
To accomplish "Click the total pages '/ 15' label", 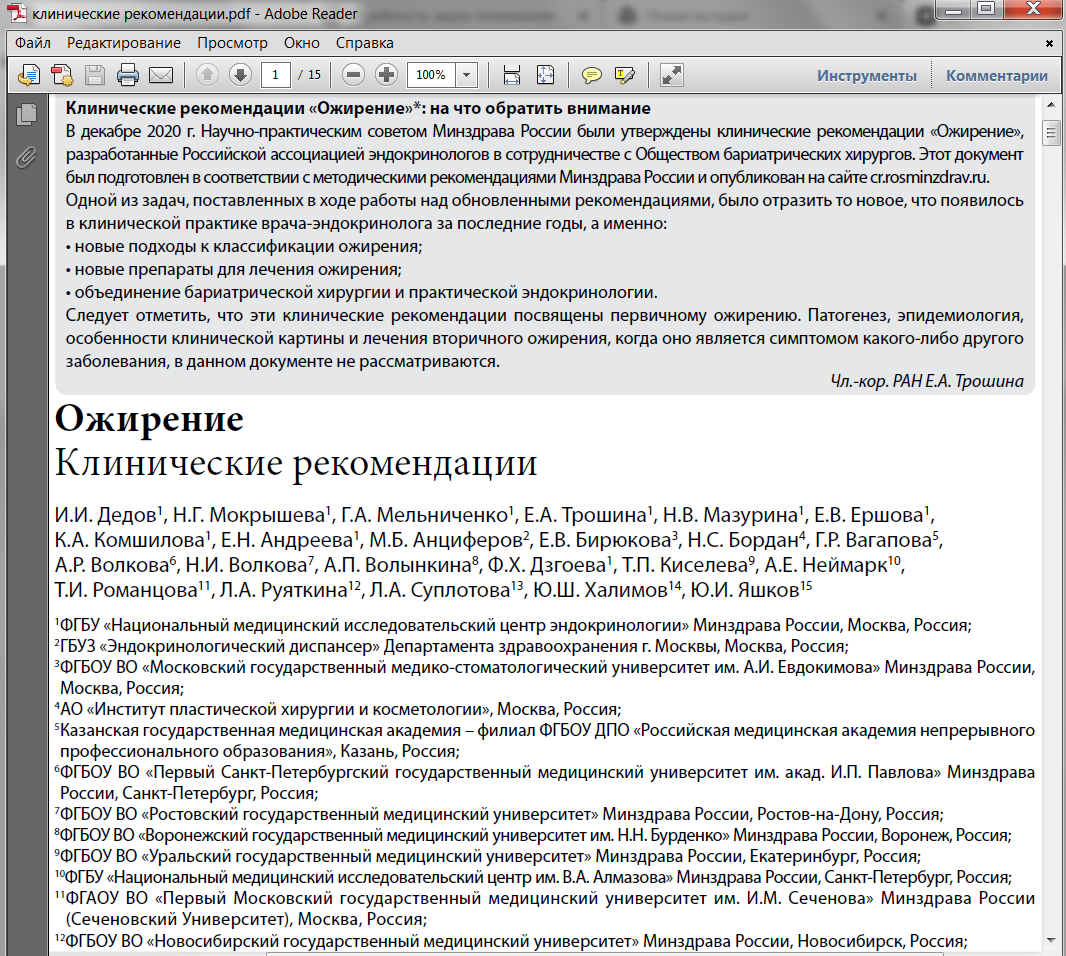I will point(310,75).
